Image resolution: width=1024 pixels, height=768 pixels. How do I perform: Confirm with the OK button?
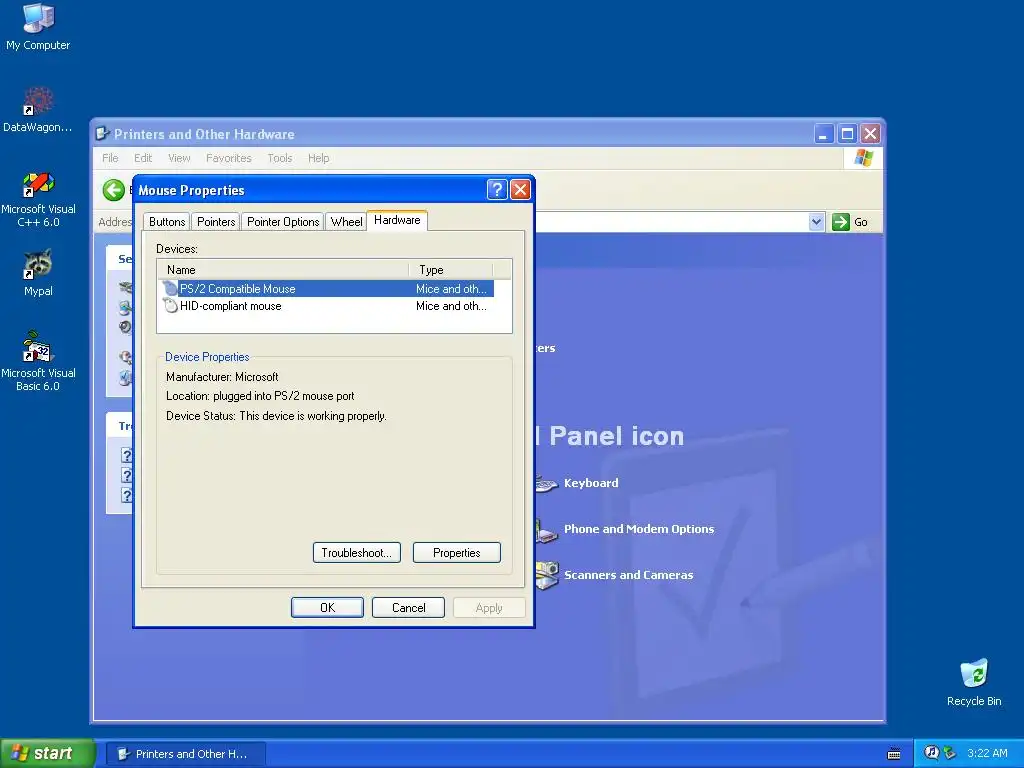coord(327,607)
